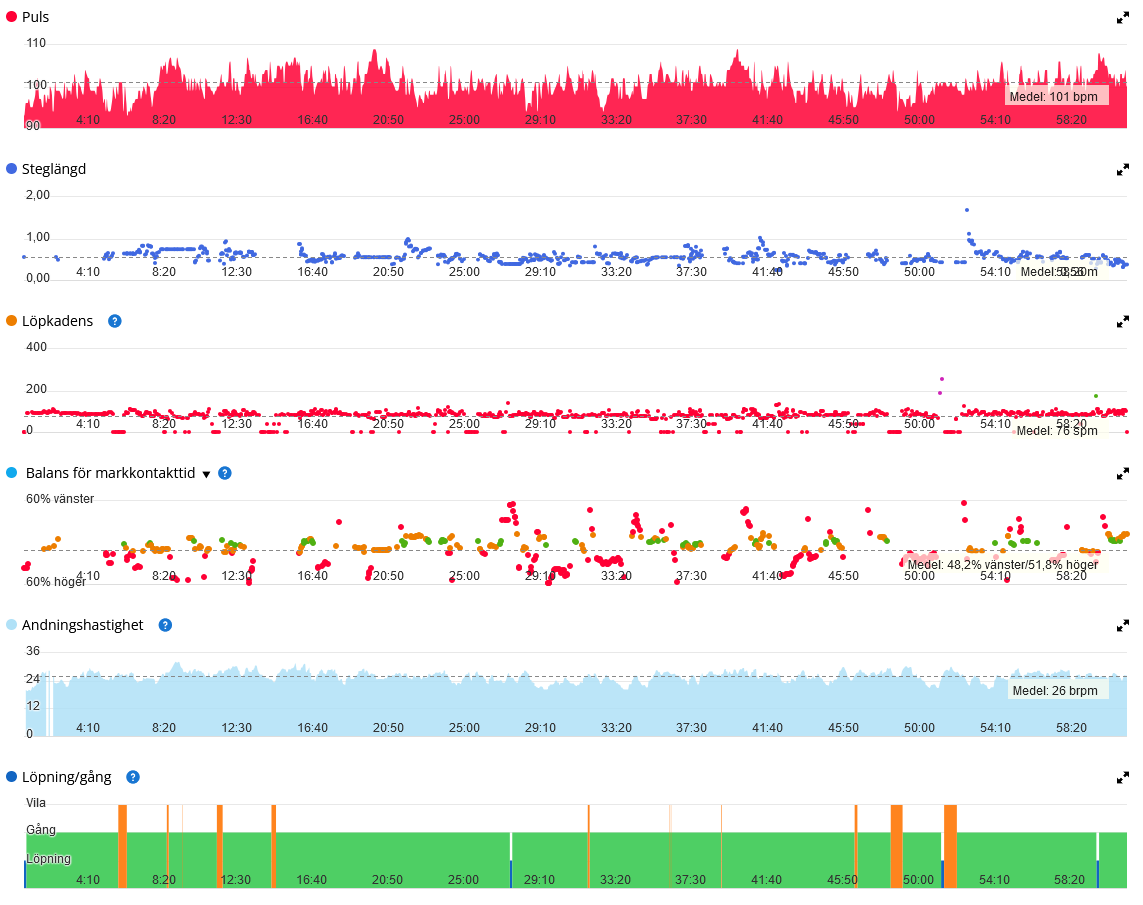Expand the Balans för markkontakttid chart
The width and height of the screenshot is (1143, 905).
tap(1123, 474)
